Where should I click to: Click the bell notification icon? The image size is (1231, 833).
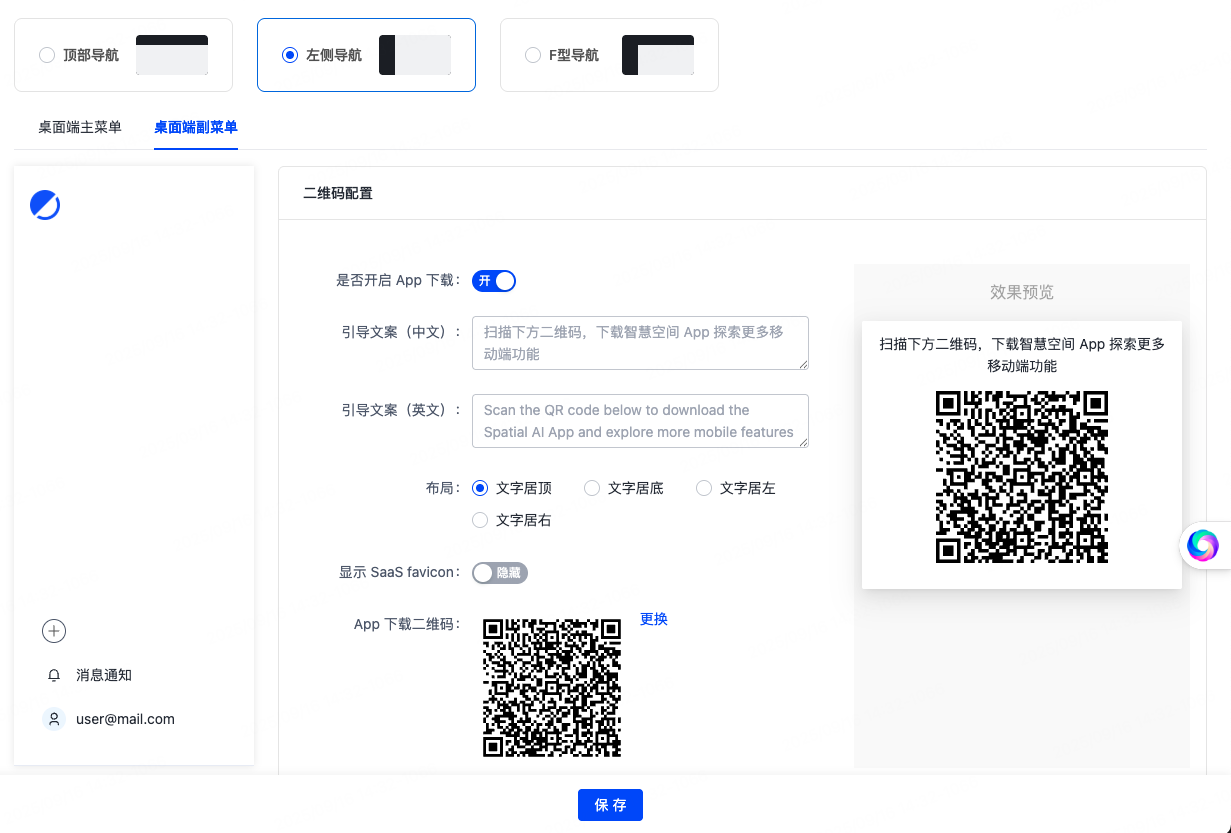(54, 676)
